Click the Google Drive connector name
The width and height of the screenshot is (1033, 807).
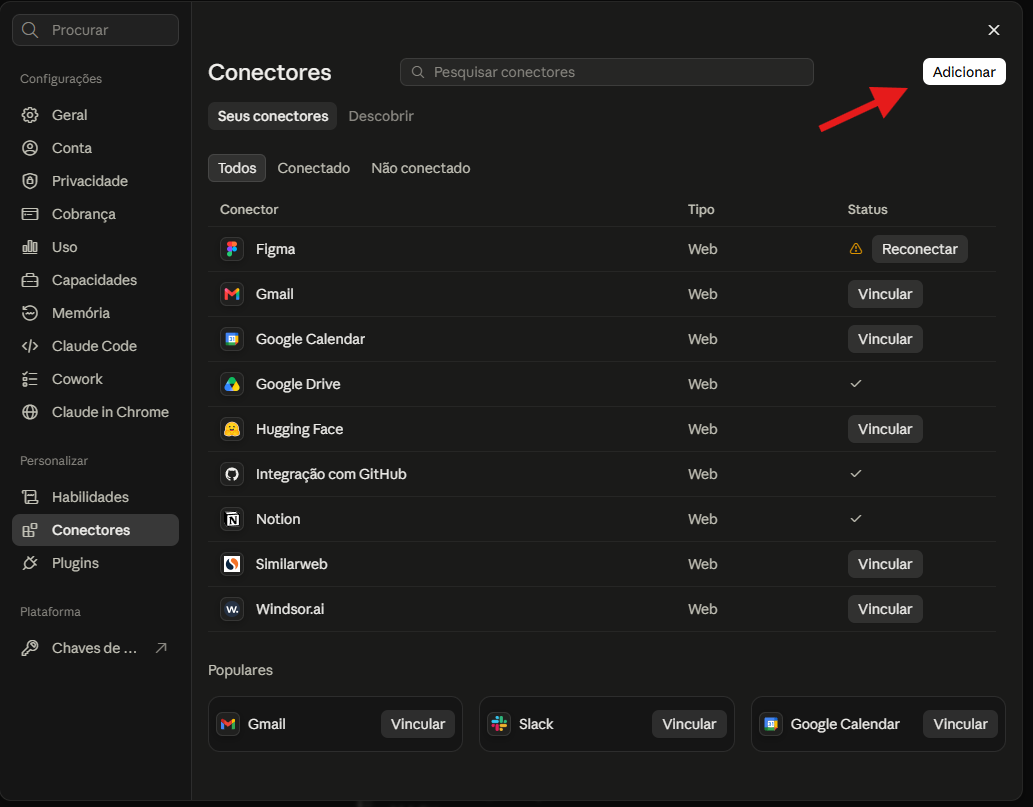point(298,384)
